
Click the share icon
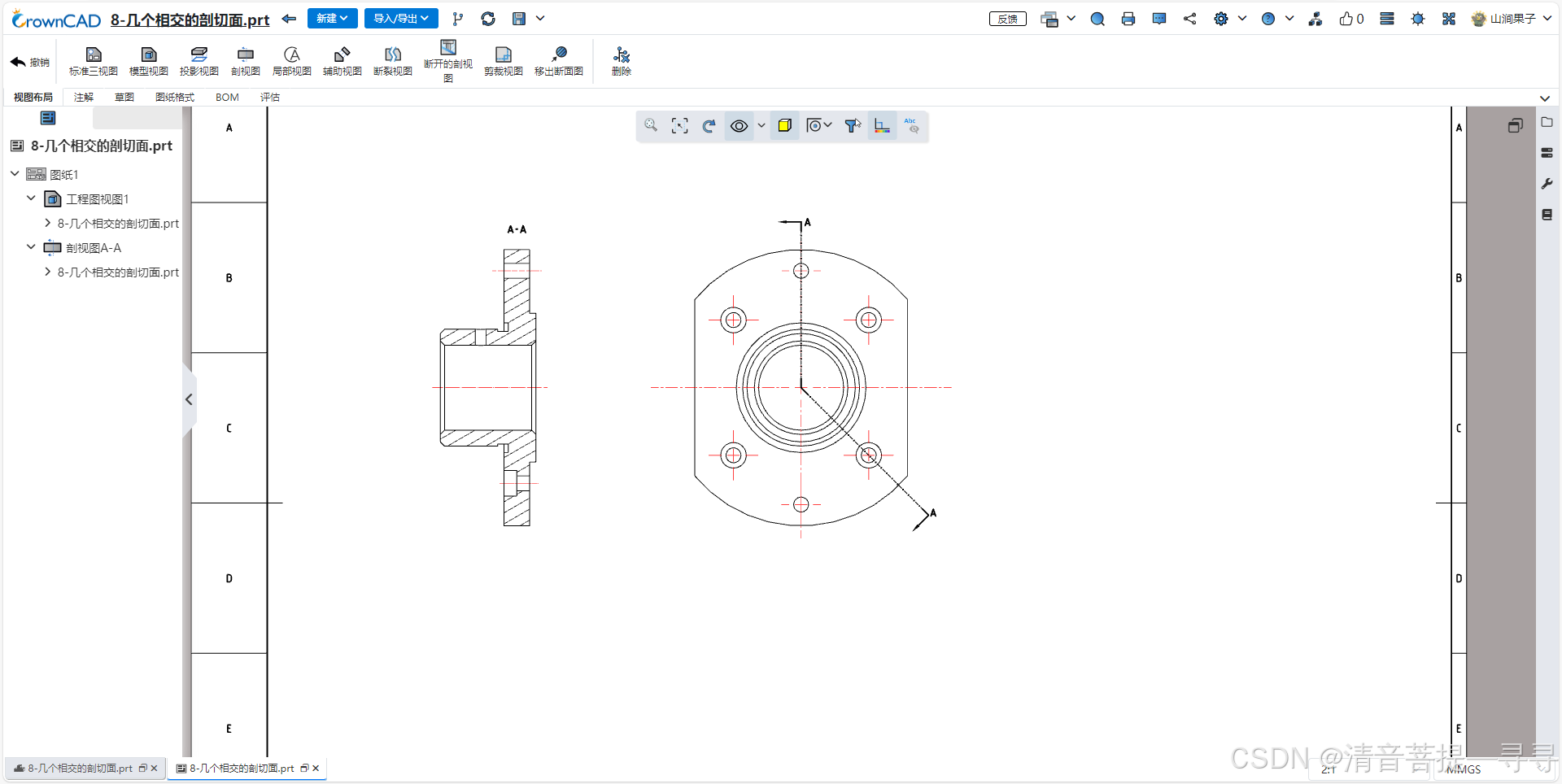point(1190,19)
